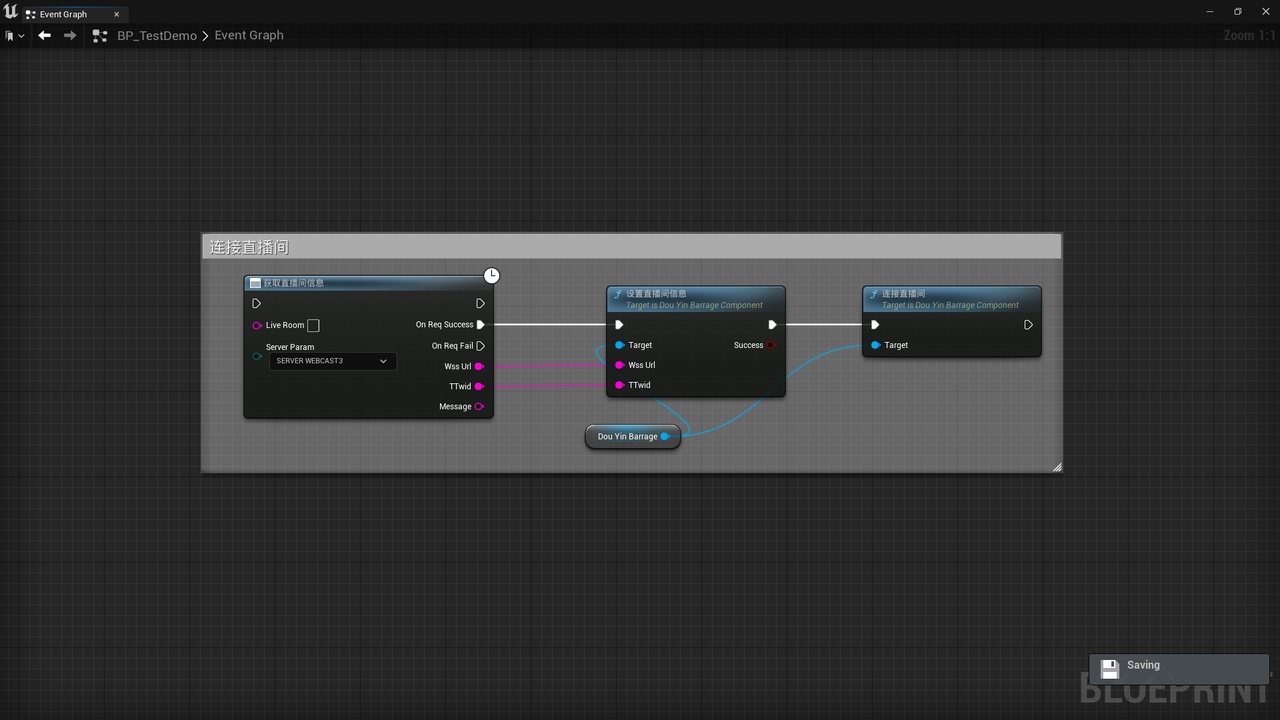Click TTwid input pin on 设置直播间信息
The image size is (1280, 720).
pos(620,385)
